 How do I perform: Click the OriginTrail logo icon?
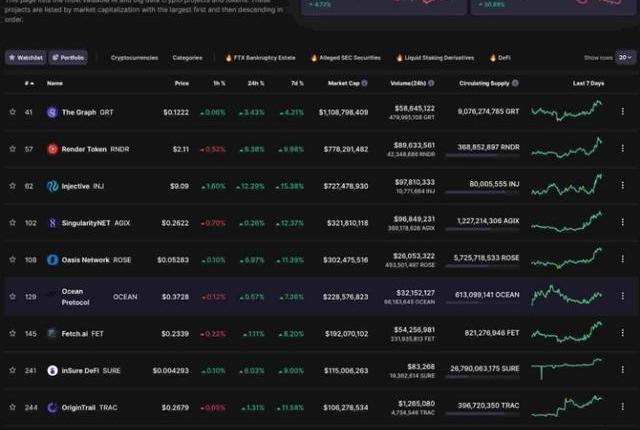point(53,407)
